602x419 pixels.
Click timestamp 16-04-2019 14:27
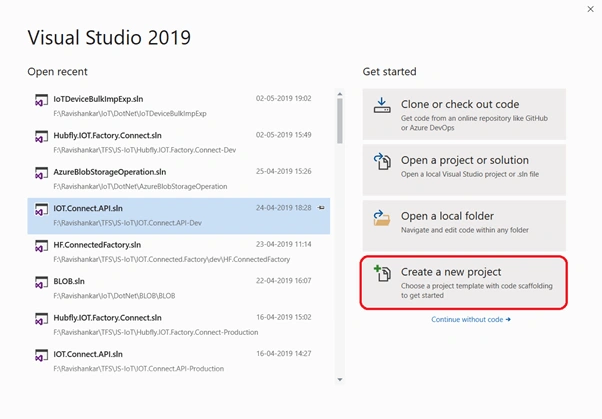pos(284,354)
